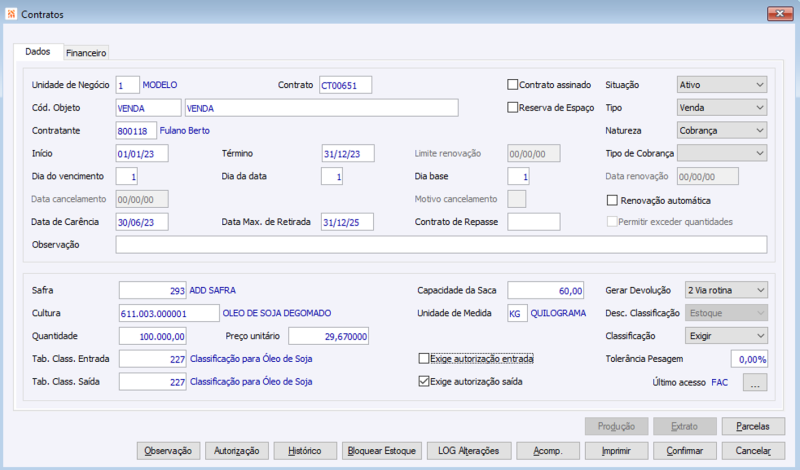The height and width of the screenshot is (470, 800).
Task: Click the Observação button
Action: (x=168, y=451)
